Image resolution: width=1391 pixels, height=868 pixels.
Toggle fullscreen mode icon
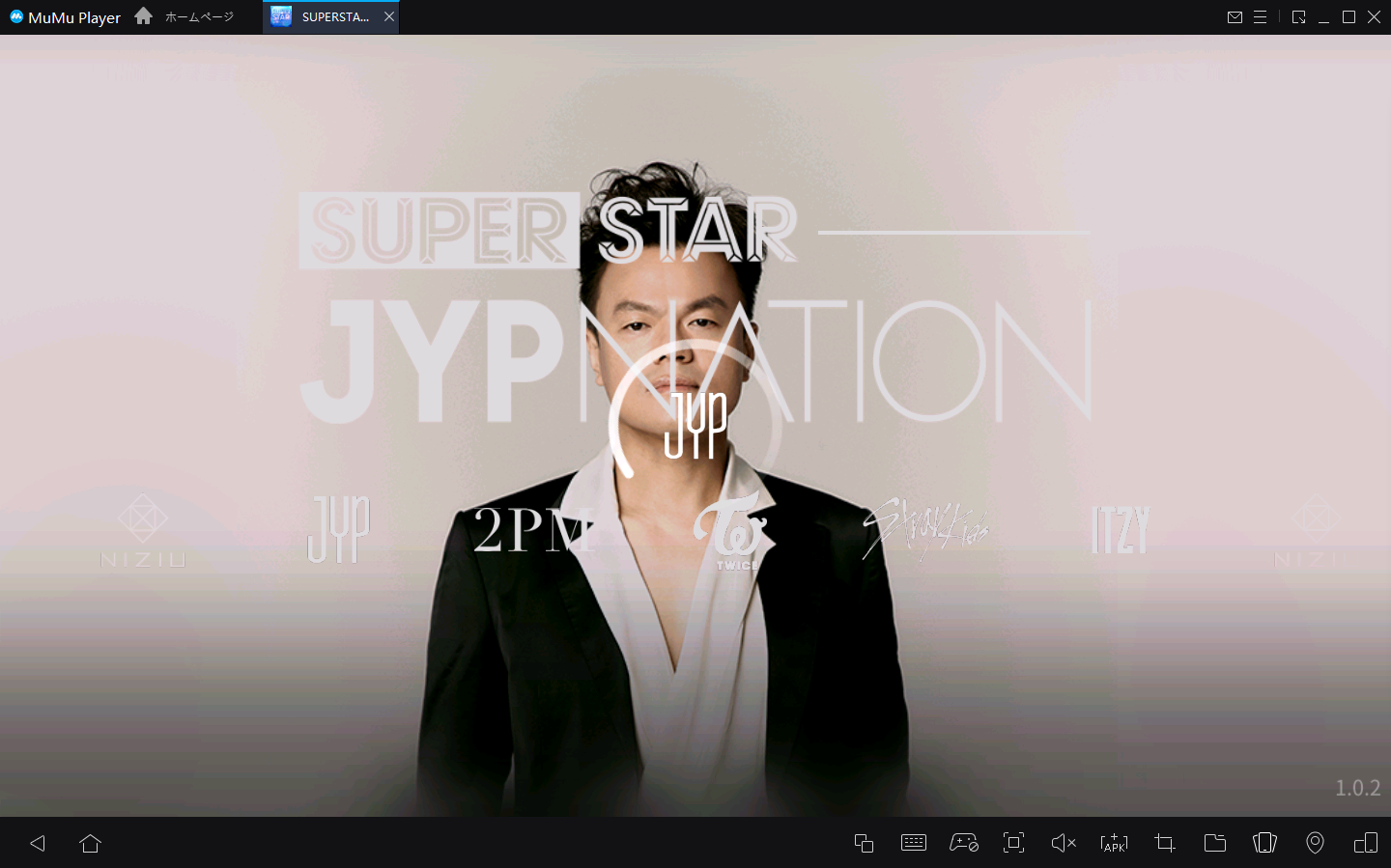coord(1013,843)
